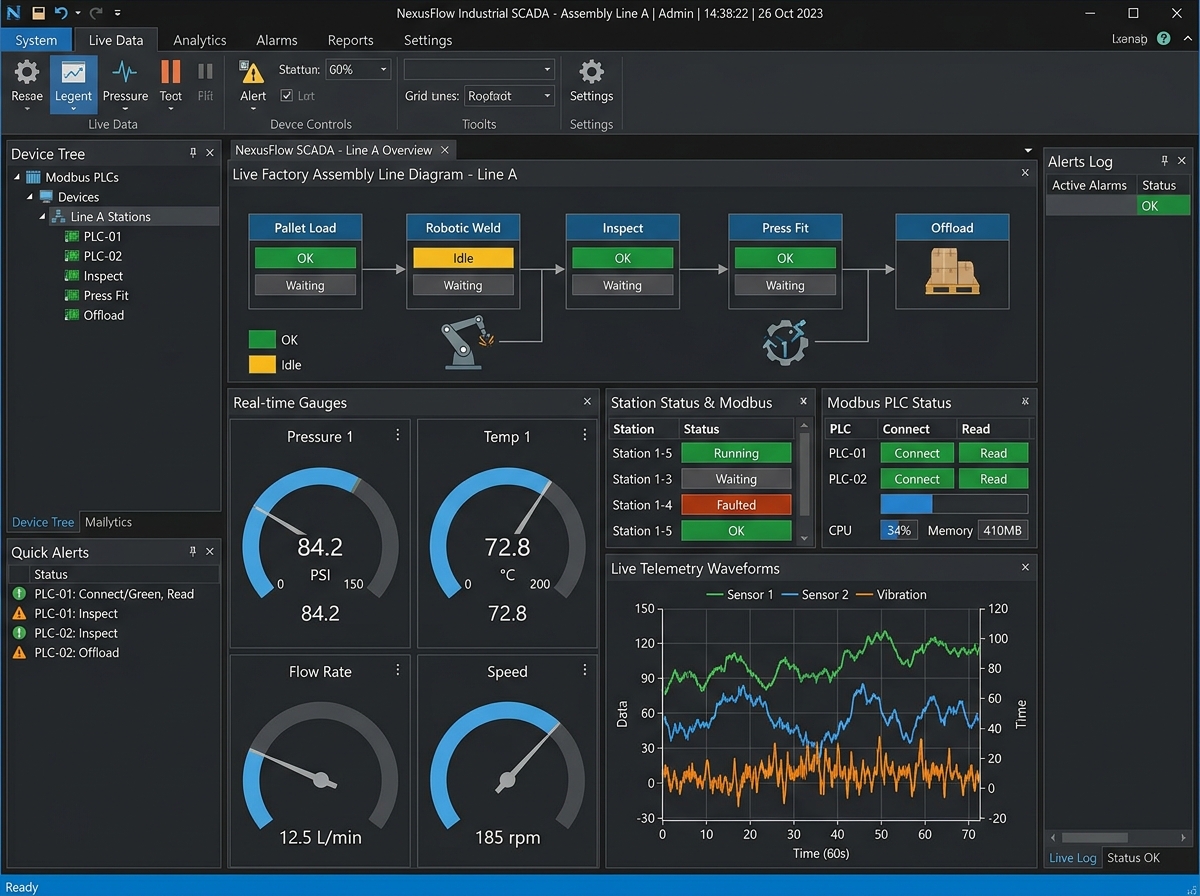
Task: Click the Memory 410MB value
Action: point(1002,530)
